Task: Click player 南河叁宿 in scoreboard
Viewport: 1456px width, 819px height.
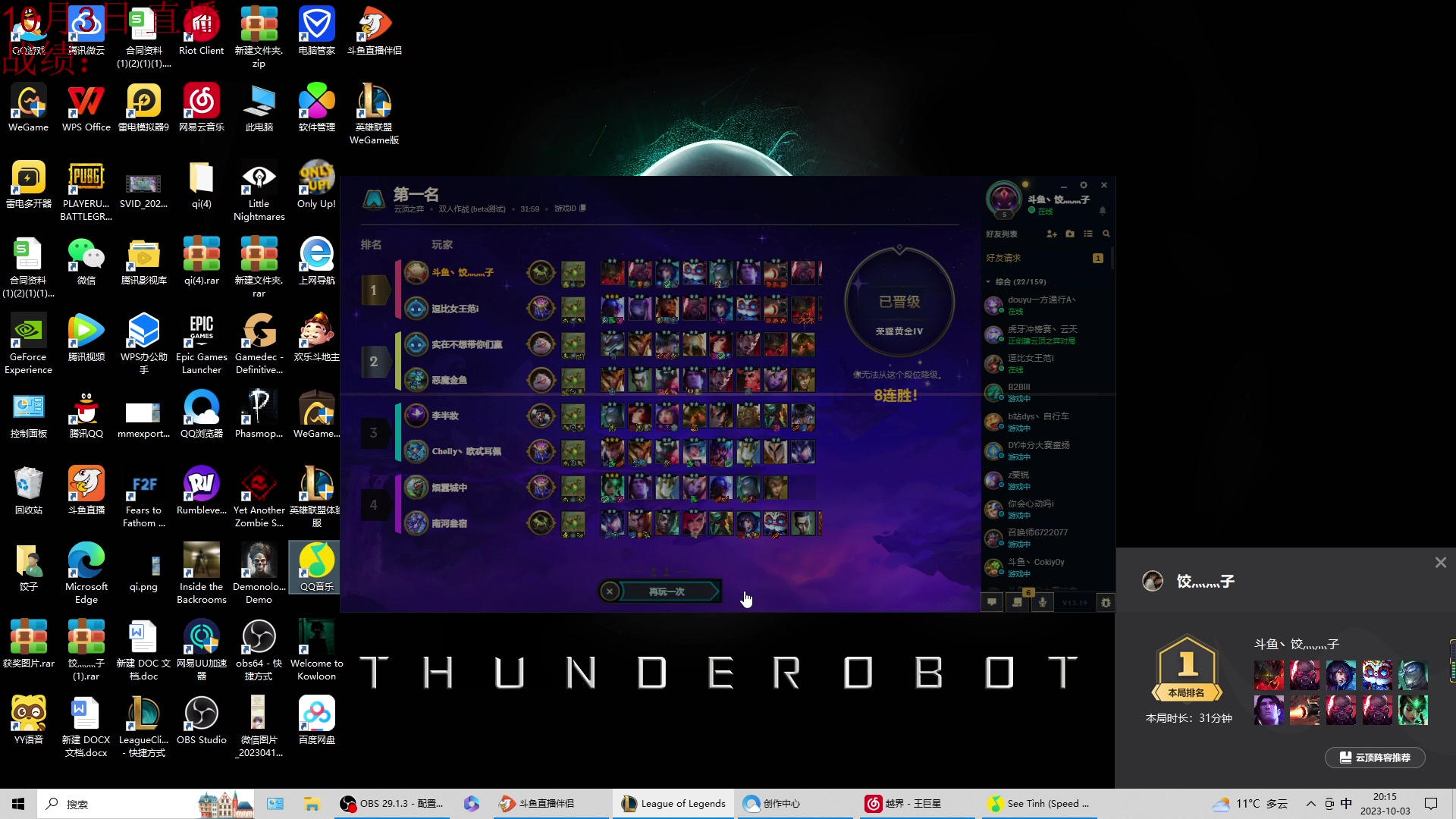Action: pos(450,523)
